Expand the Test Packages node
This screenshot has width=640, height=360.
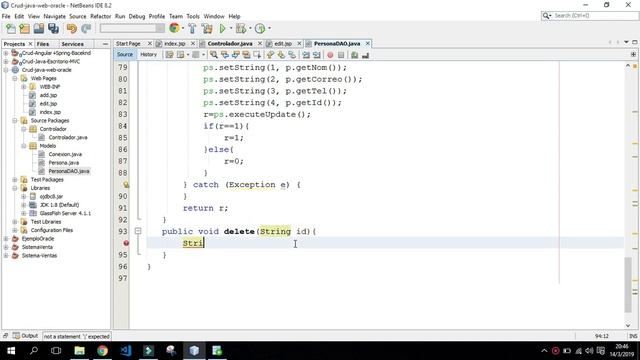click(15, 180)
